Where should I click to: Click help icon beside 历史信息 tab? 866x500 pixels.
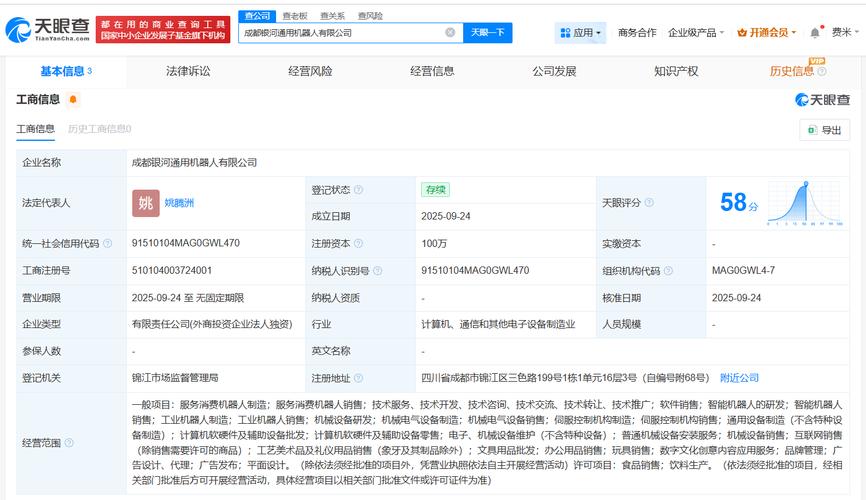(x=822, y=71)
